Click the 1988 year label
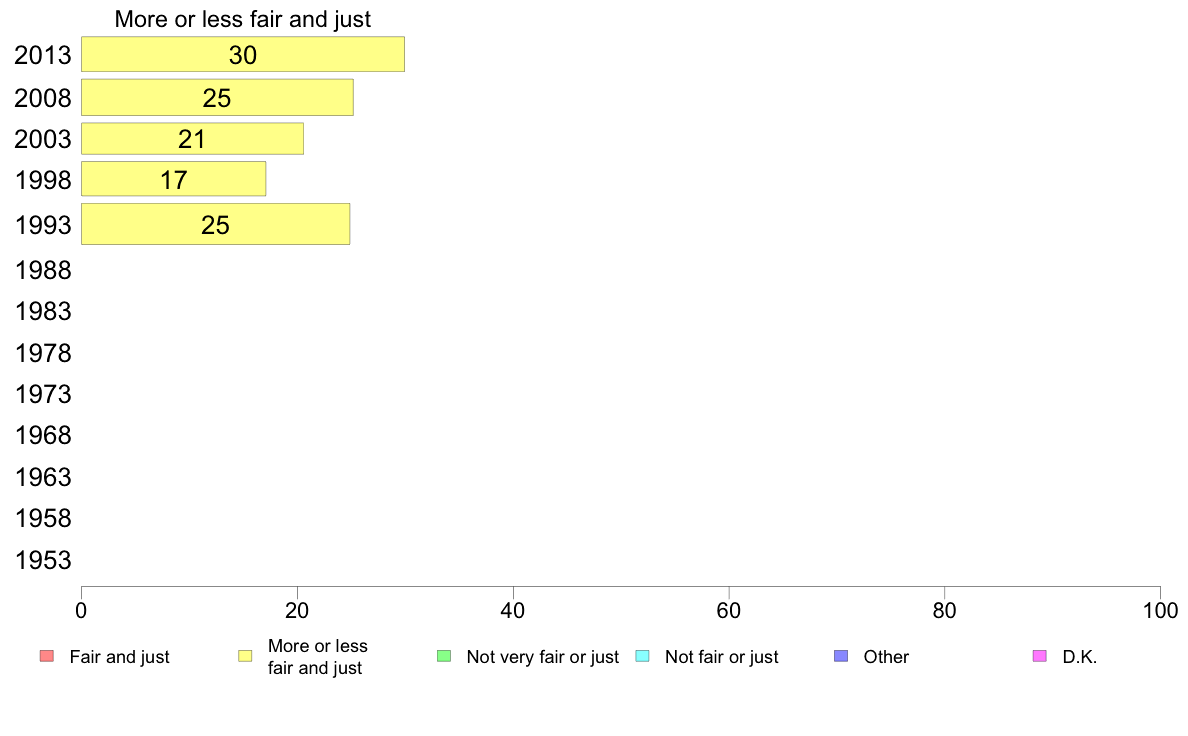The height and width of the screenshot is (736, 1188). 43,271
